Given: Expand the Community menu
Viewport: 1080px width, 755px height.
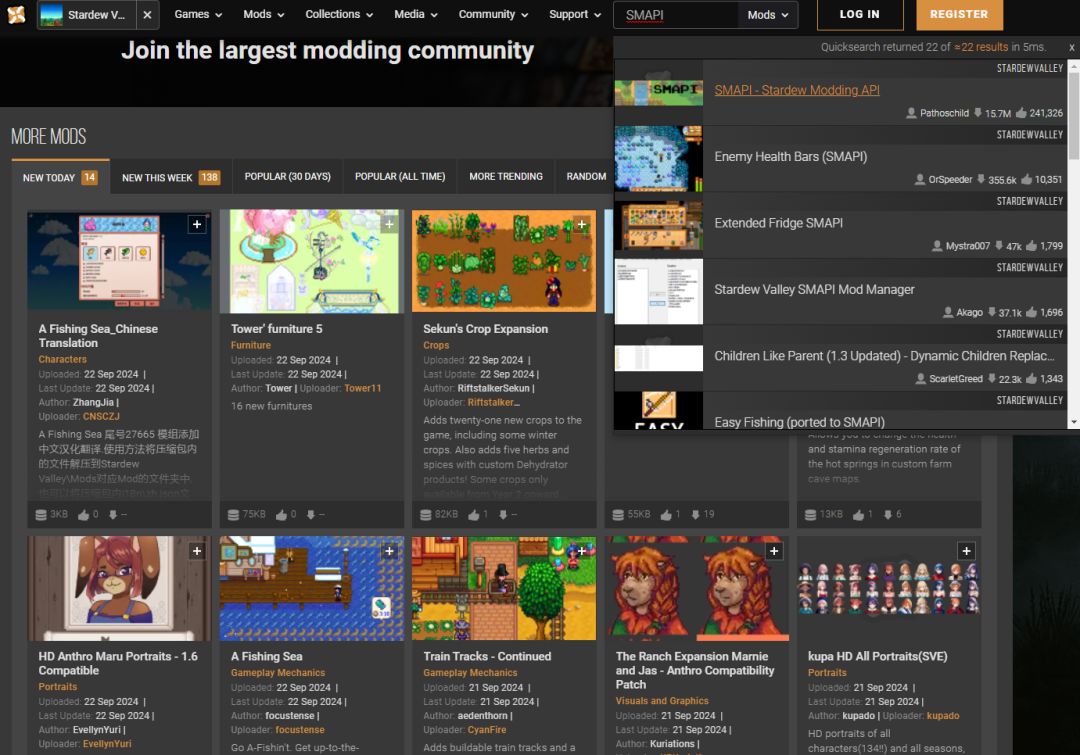Looking at the screenshot, I should point(493,14).
